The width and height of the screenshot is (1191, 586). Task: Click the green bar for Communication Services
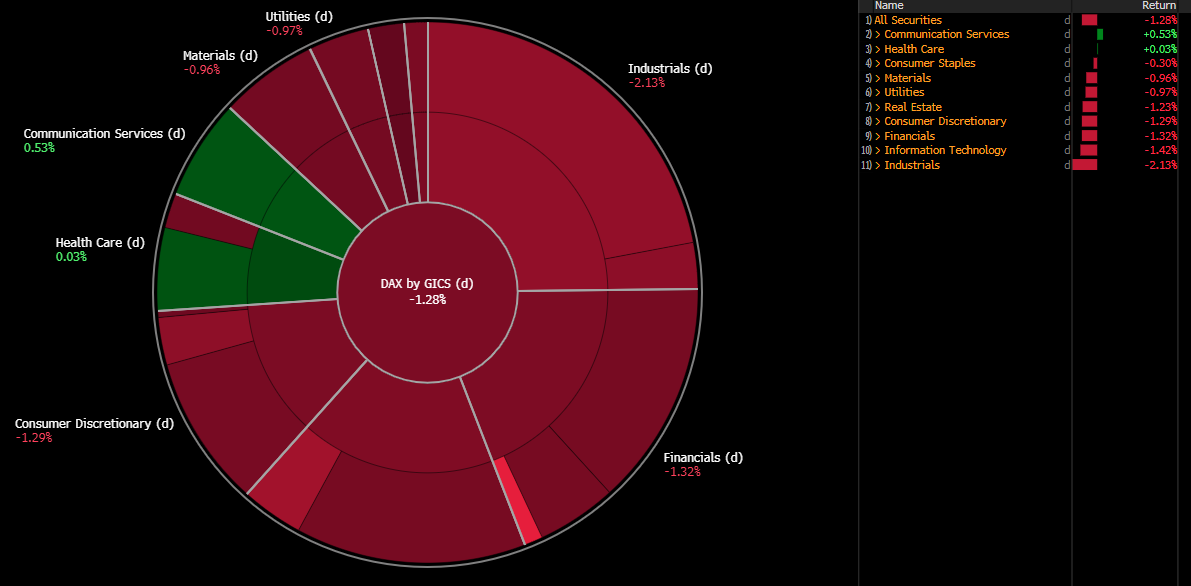1100,34
